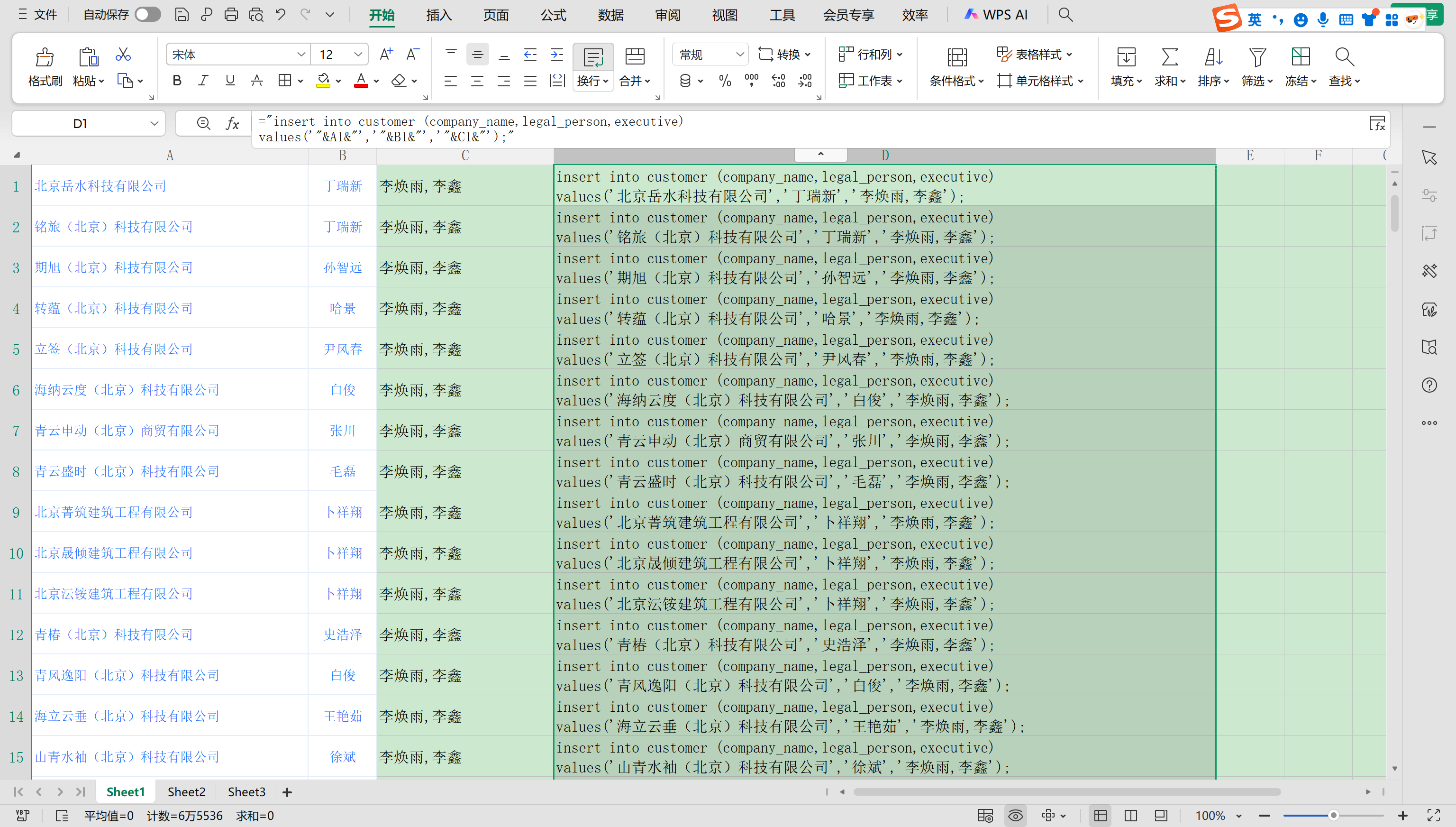Click the zoom magnifier icon in the formula bar
1456x827 pixels.
pyautogui.click(x=203, y=123)
